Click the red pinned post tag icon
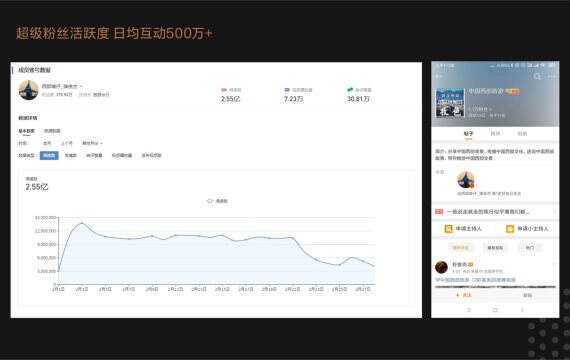The width and height of the screenshot is (570, 360). point(439,212)
